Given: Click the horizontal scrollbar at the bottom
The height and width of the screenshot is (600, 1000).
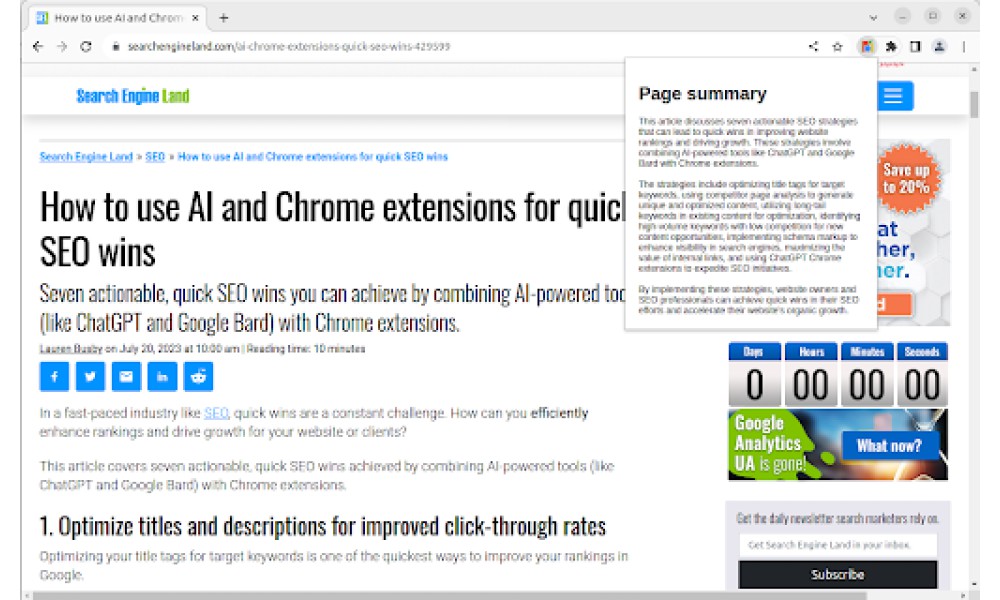Looking at the screenshot, I should pos(450,595).
